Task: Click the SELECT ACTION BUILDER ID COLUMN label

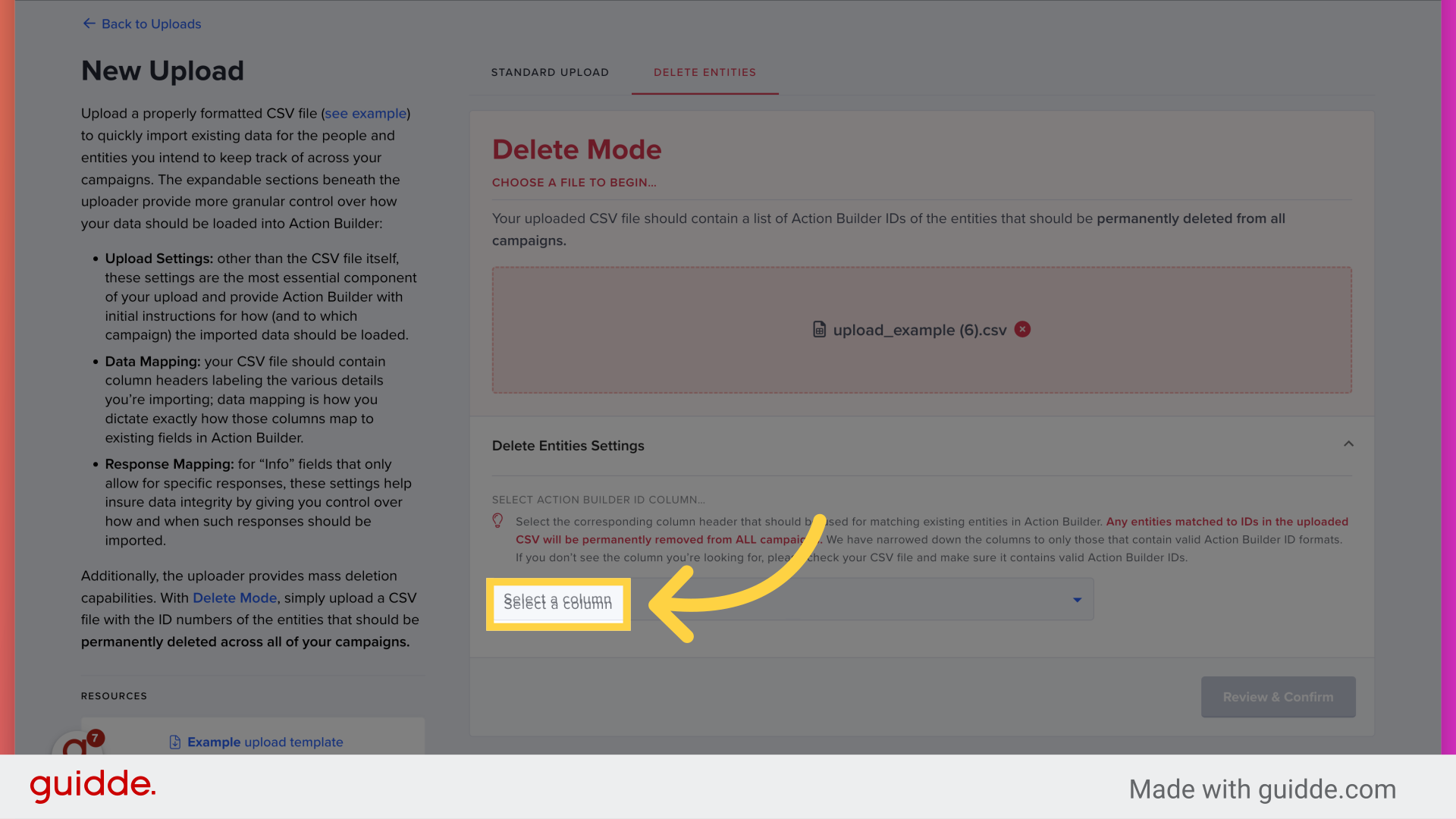Action: [598, 499]
